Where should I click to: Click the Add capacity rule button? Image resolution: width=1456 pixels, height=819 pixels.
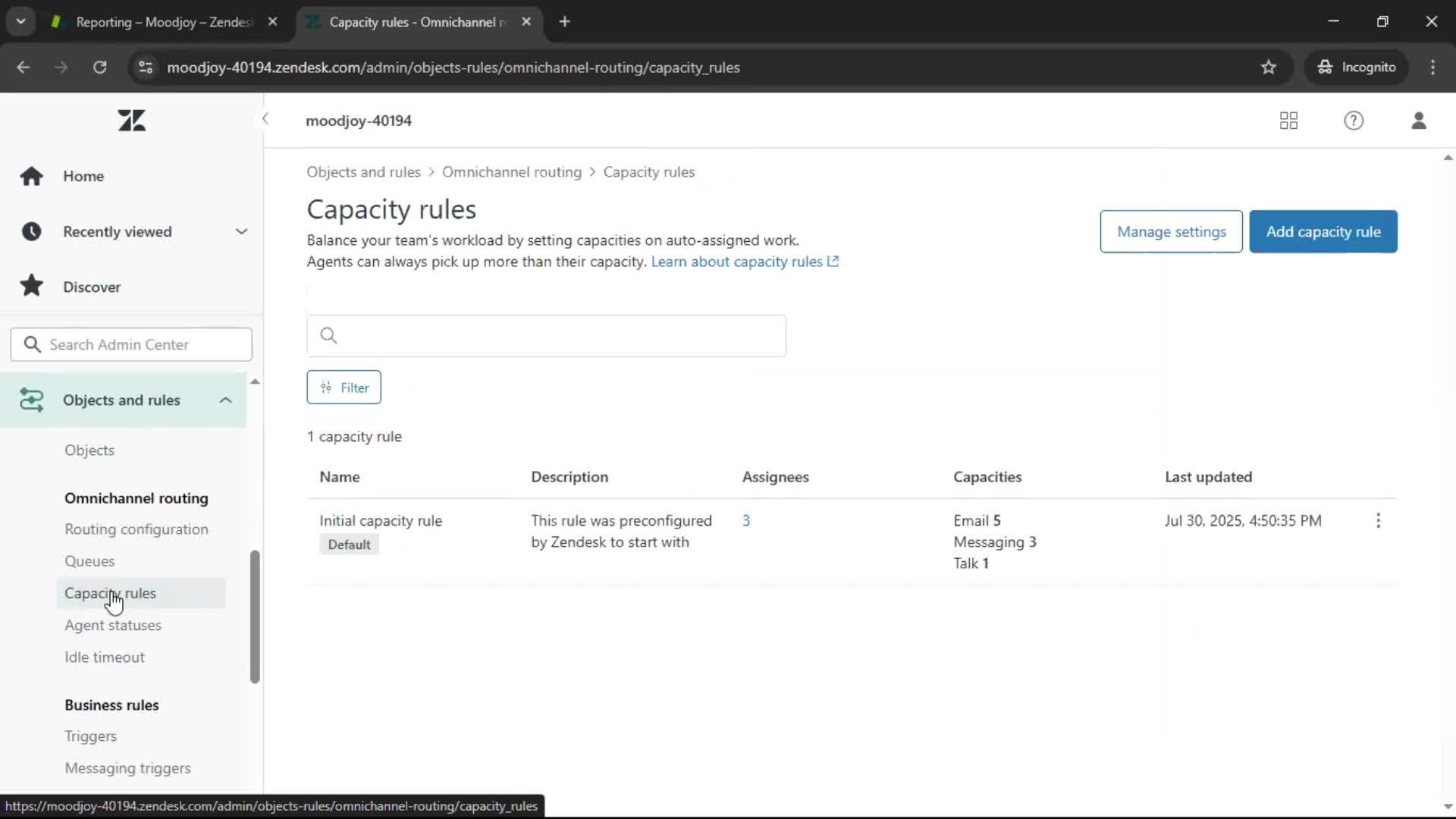(x=1323, y=231)
